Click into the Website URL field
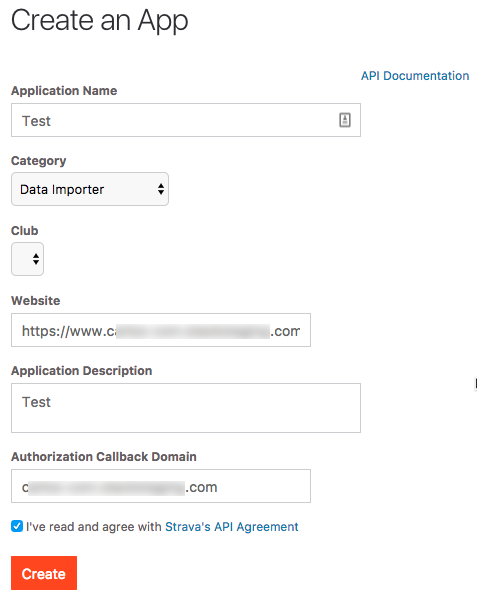This screenshot has width=477, height=598. [x=161, y=330]
